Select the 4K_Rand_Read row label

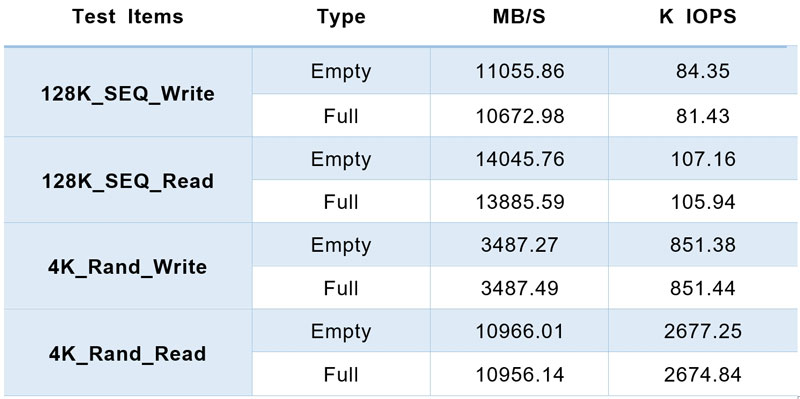tap(128, 354)
